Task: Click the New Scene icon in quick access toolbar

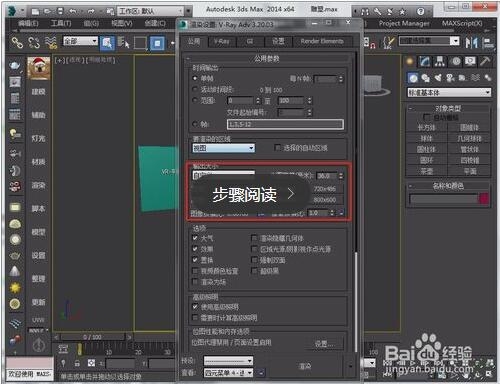Action: click(35, 11)
